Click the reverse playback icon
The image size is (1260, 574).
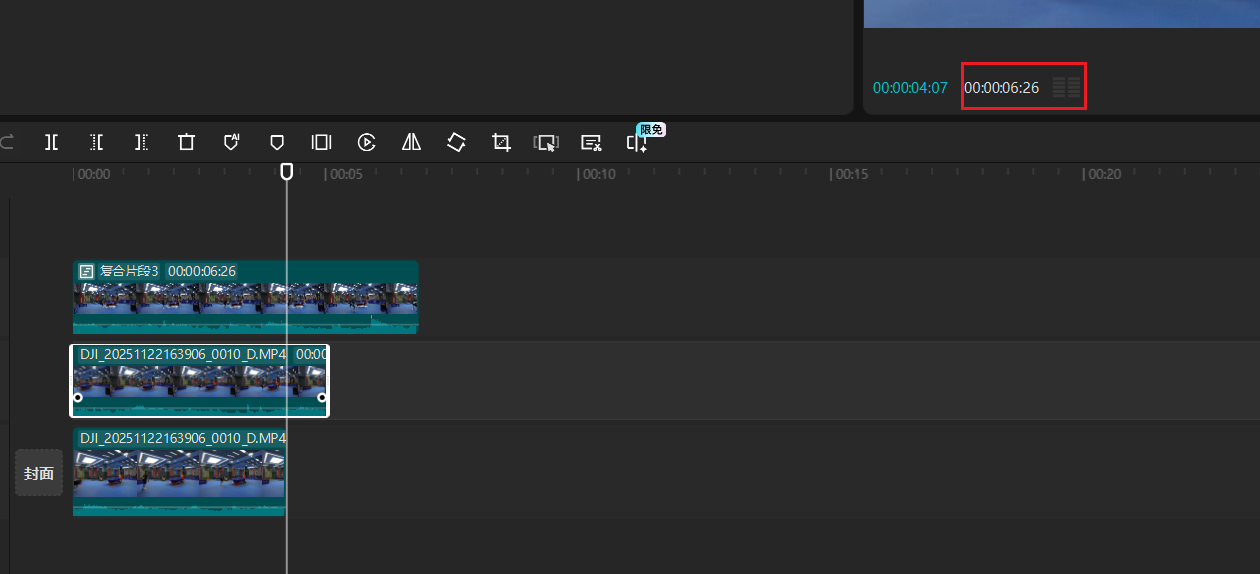coord(366,142)
